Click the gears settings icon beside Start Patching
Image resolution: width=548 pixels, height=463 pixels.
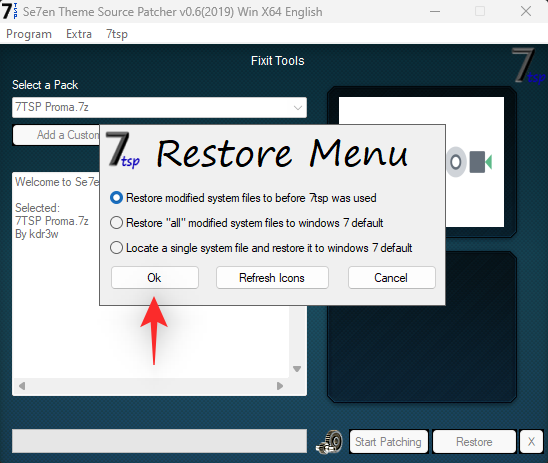click(x=330, y=442)
